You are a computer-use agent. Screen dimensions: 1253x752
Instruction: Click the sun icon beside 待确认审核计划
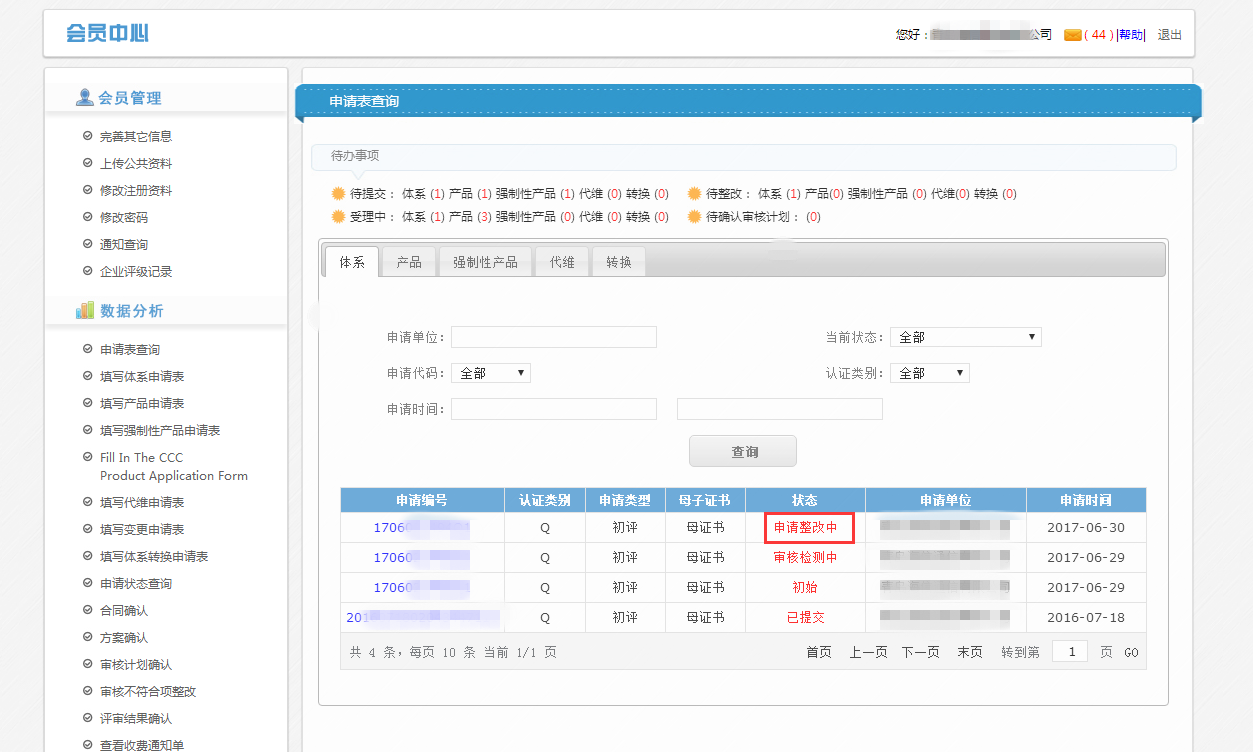click(x=695, y=217)
